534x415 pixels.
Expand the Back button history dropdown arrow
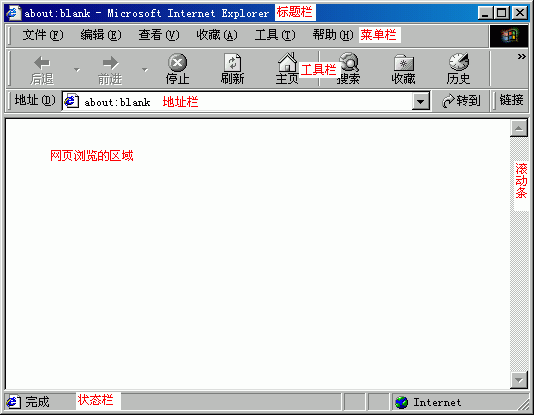point(77,69)
